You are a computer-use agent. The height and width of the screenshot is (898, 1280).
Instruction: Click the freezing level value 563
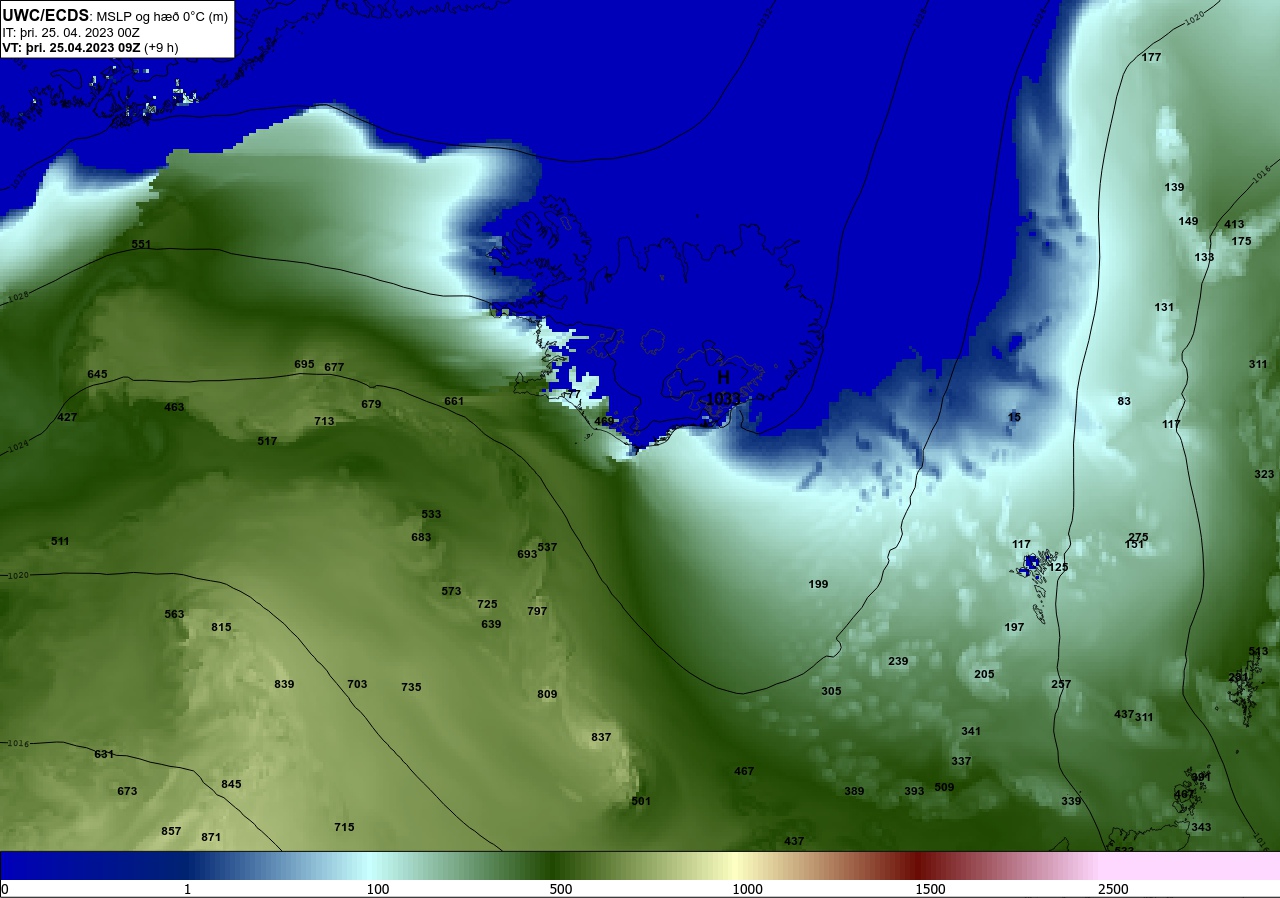pos(174,614)
